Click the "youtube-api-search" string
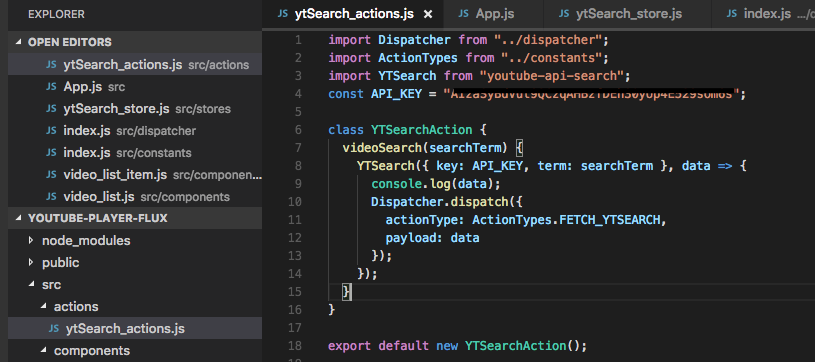Viewport: 815px width, 362px height. [x=551, y=76]
